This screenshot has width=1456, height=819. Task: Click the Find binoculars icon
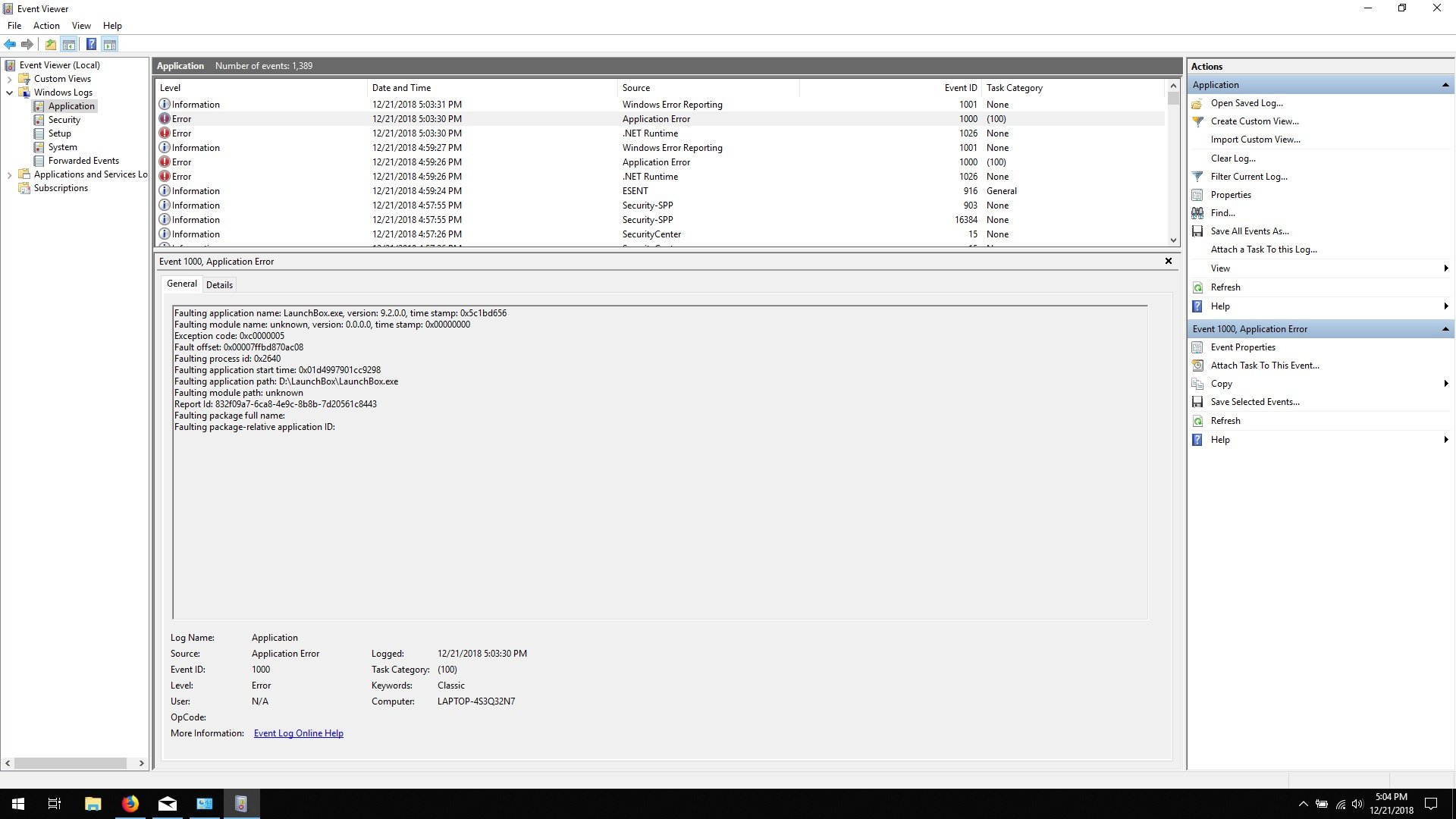(x=1197, y=213)
